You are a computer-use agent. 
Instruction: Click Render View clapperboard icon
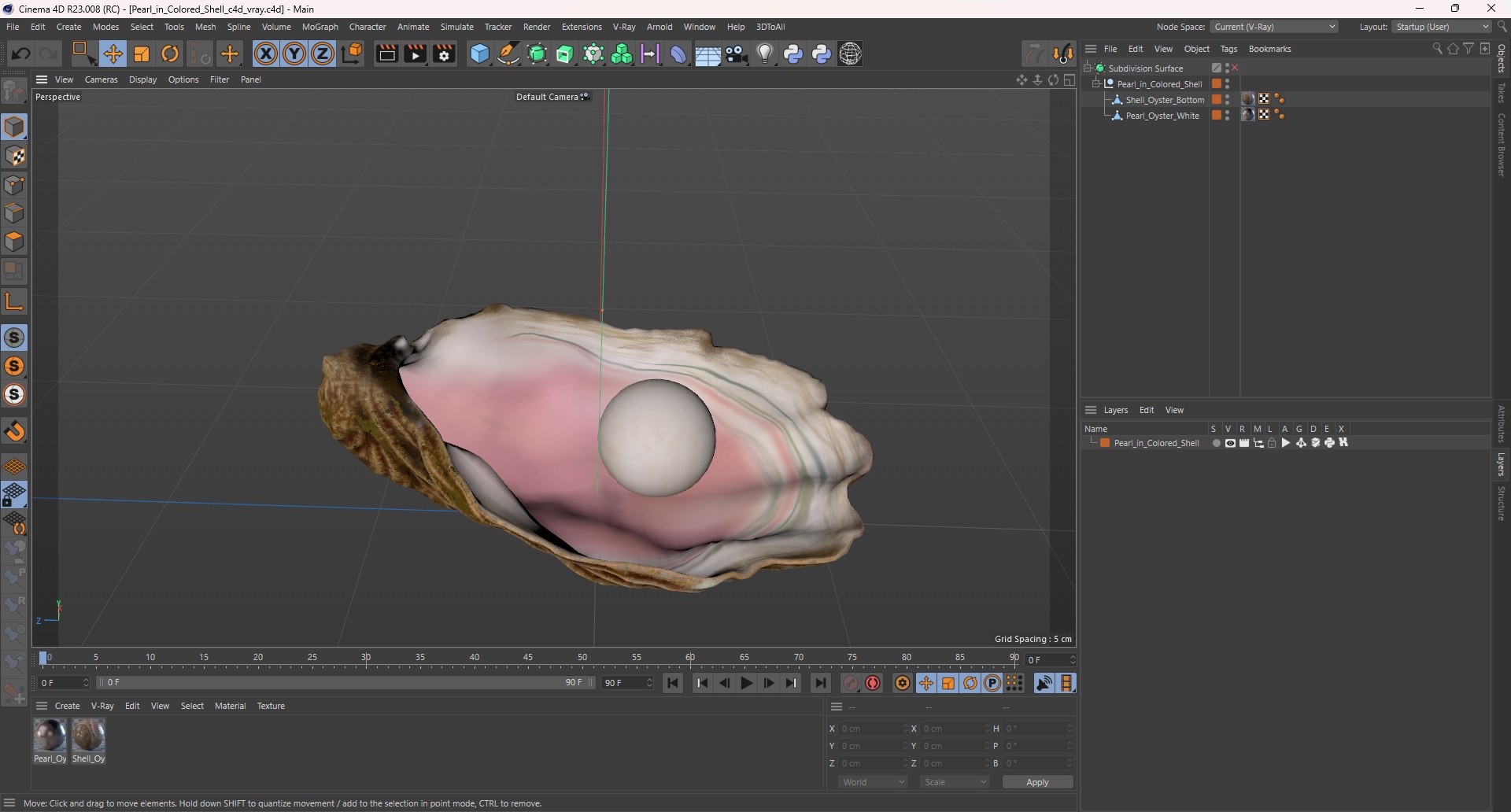[386, 54]
